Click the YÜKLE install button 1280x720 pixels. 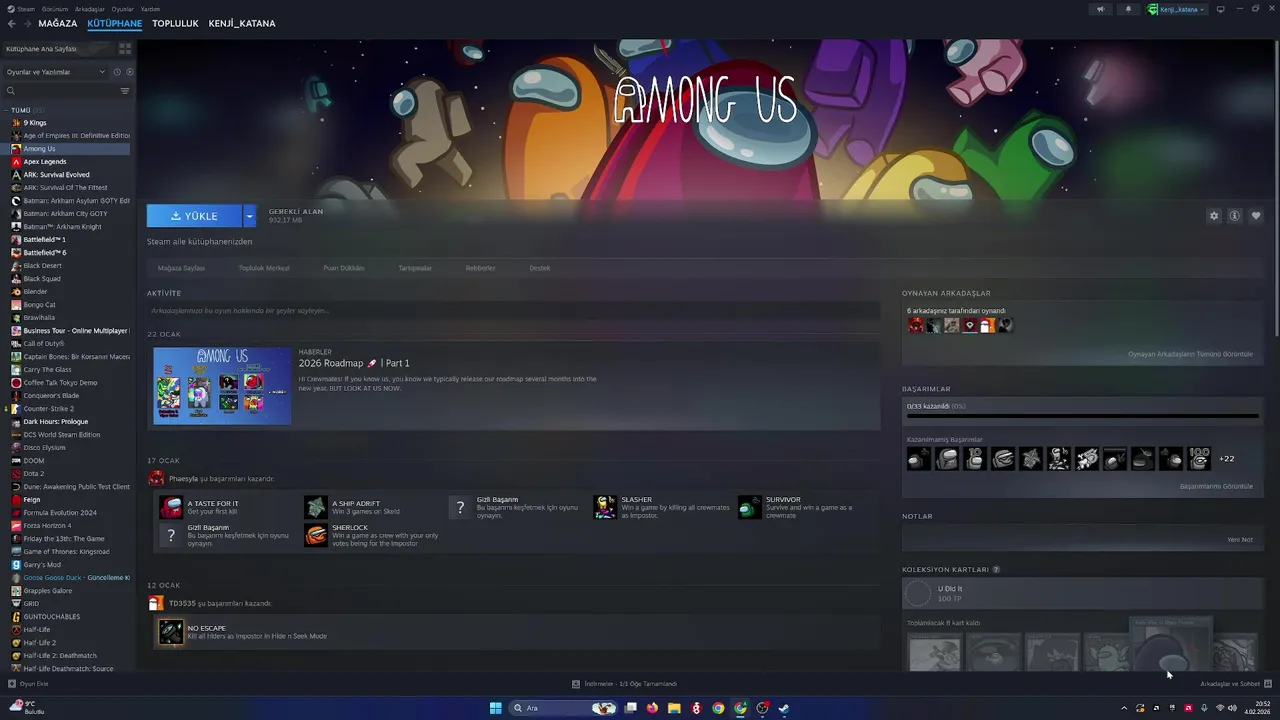pos(194,216)
